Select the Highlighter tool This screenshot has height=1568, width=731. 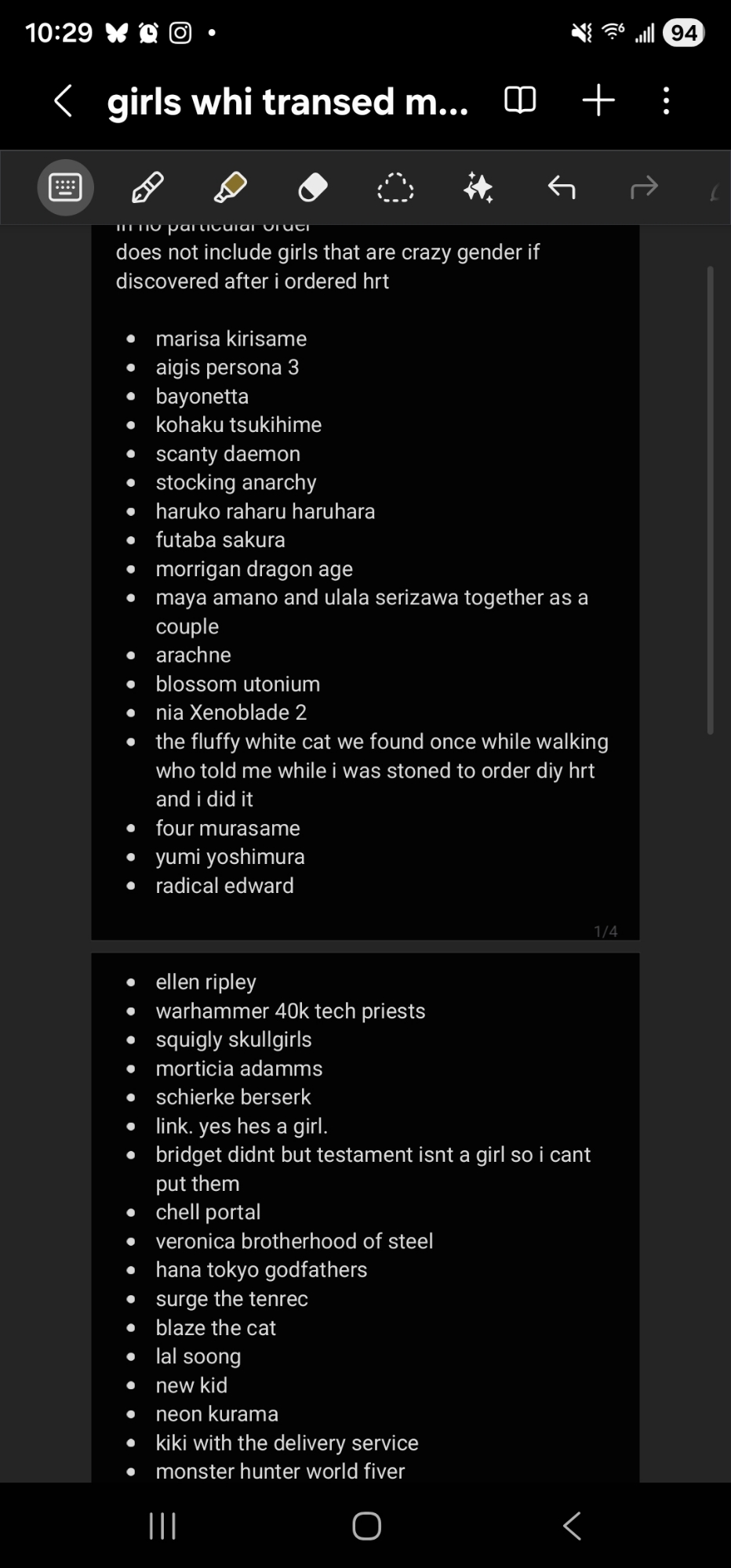tap(230, 187)
